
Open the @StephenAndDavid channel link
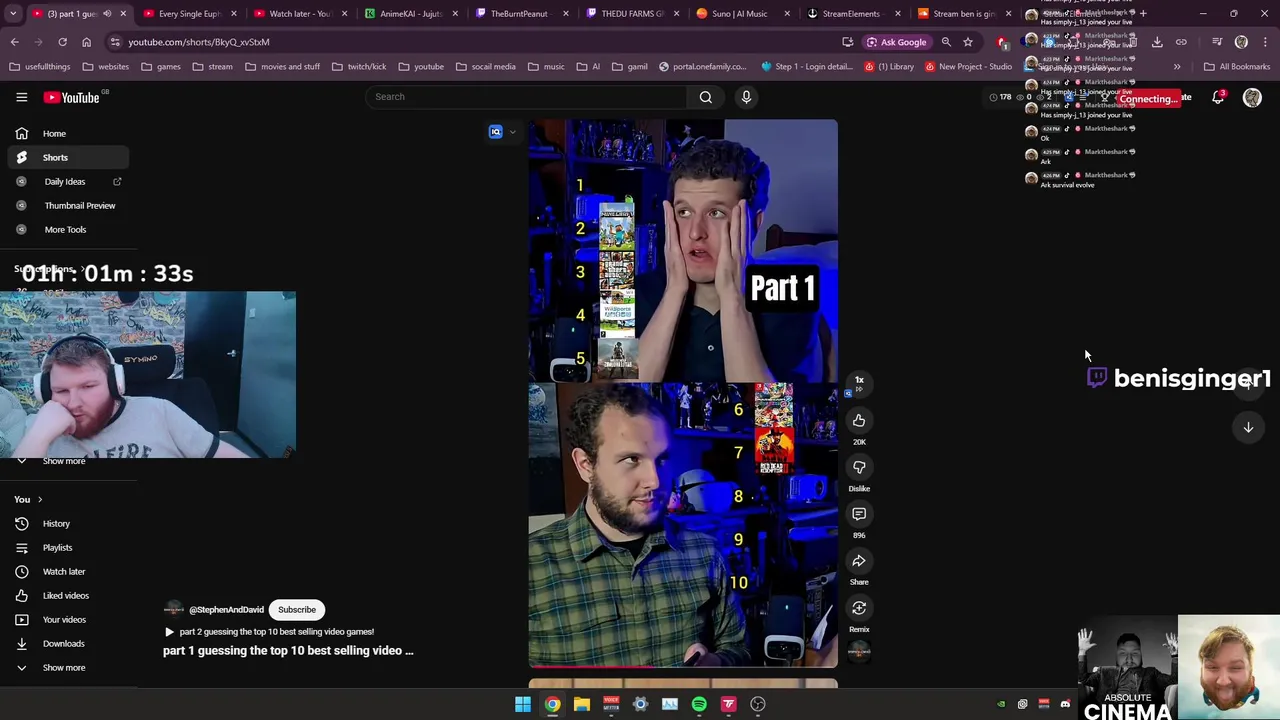[x=226, y=610]
